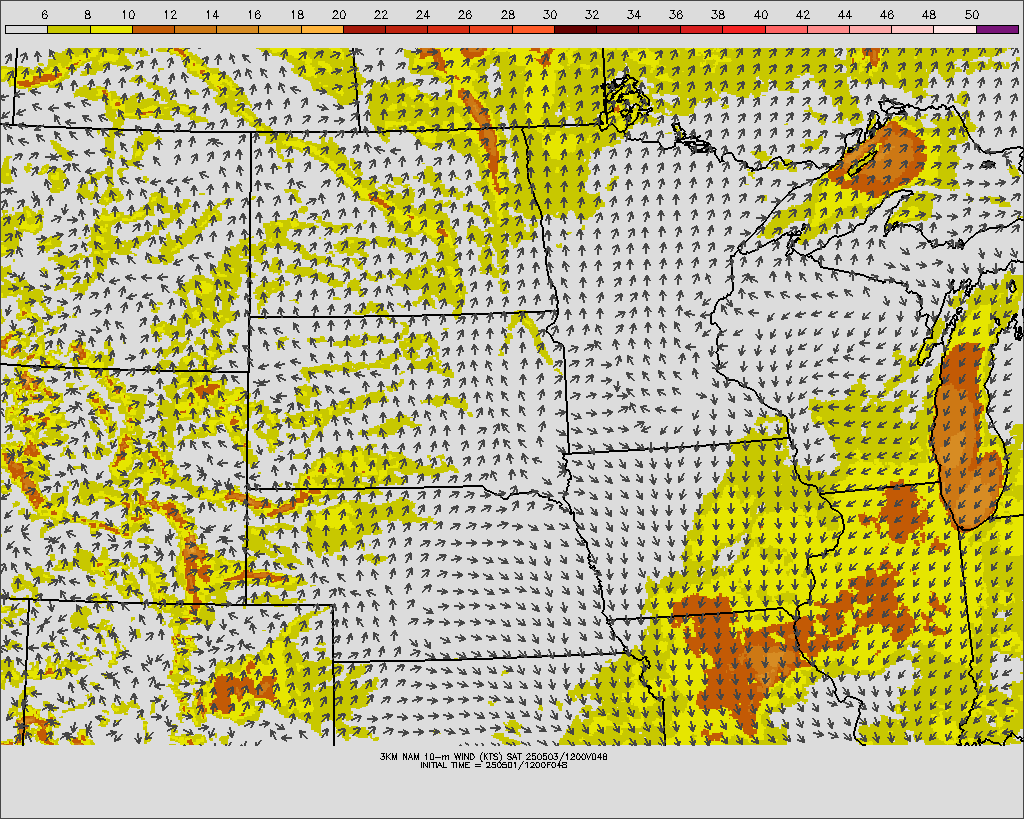Choose the burnt orange 10–12 knots swatch
This screenshot has width=1024, height=819.
153,29
